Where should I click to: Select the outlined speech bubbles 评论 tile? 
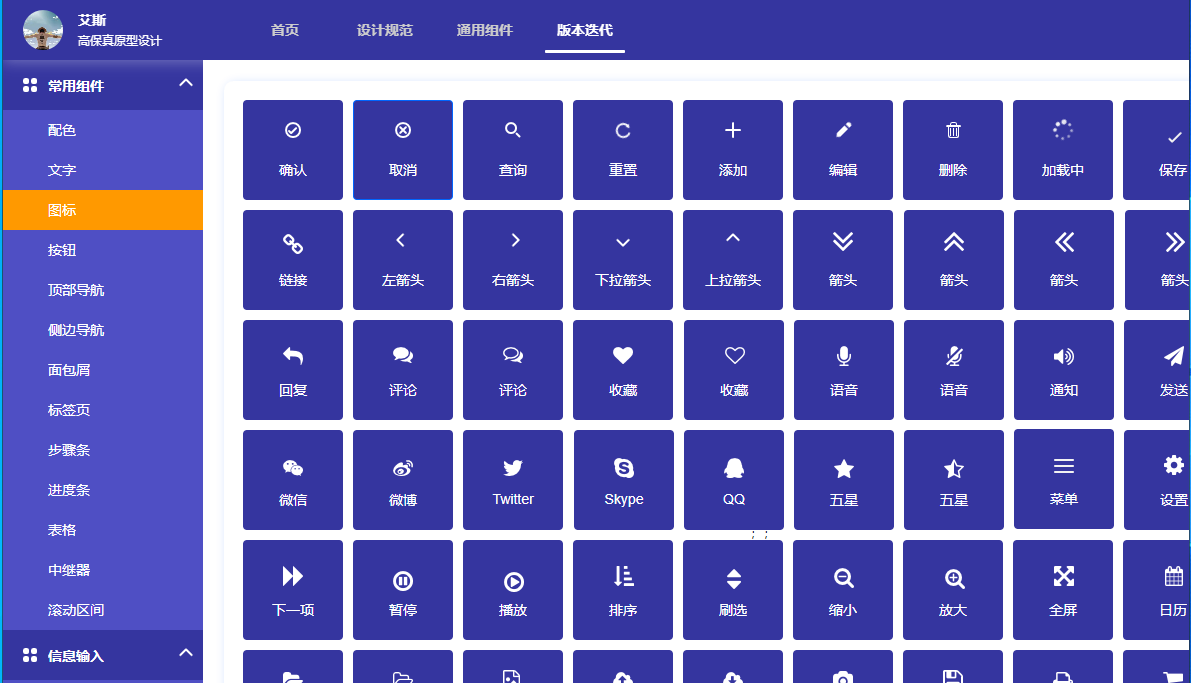[x=513, y=370]
